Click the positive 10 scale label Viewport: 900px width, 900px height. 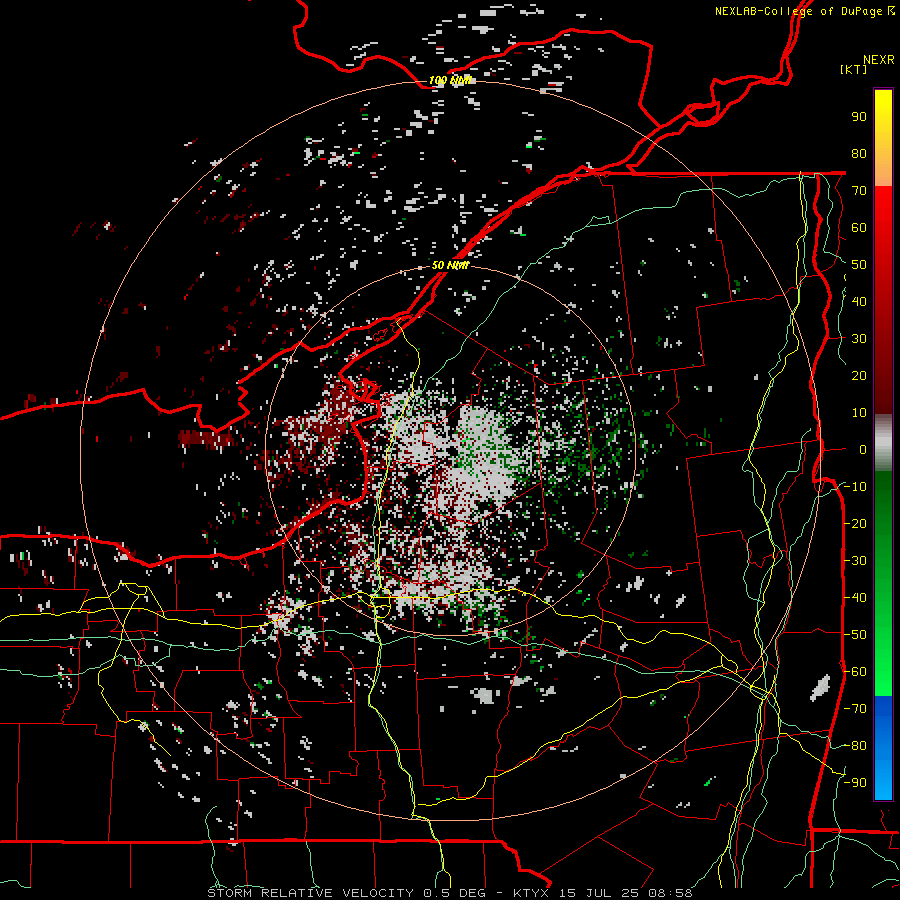point(859,413)
